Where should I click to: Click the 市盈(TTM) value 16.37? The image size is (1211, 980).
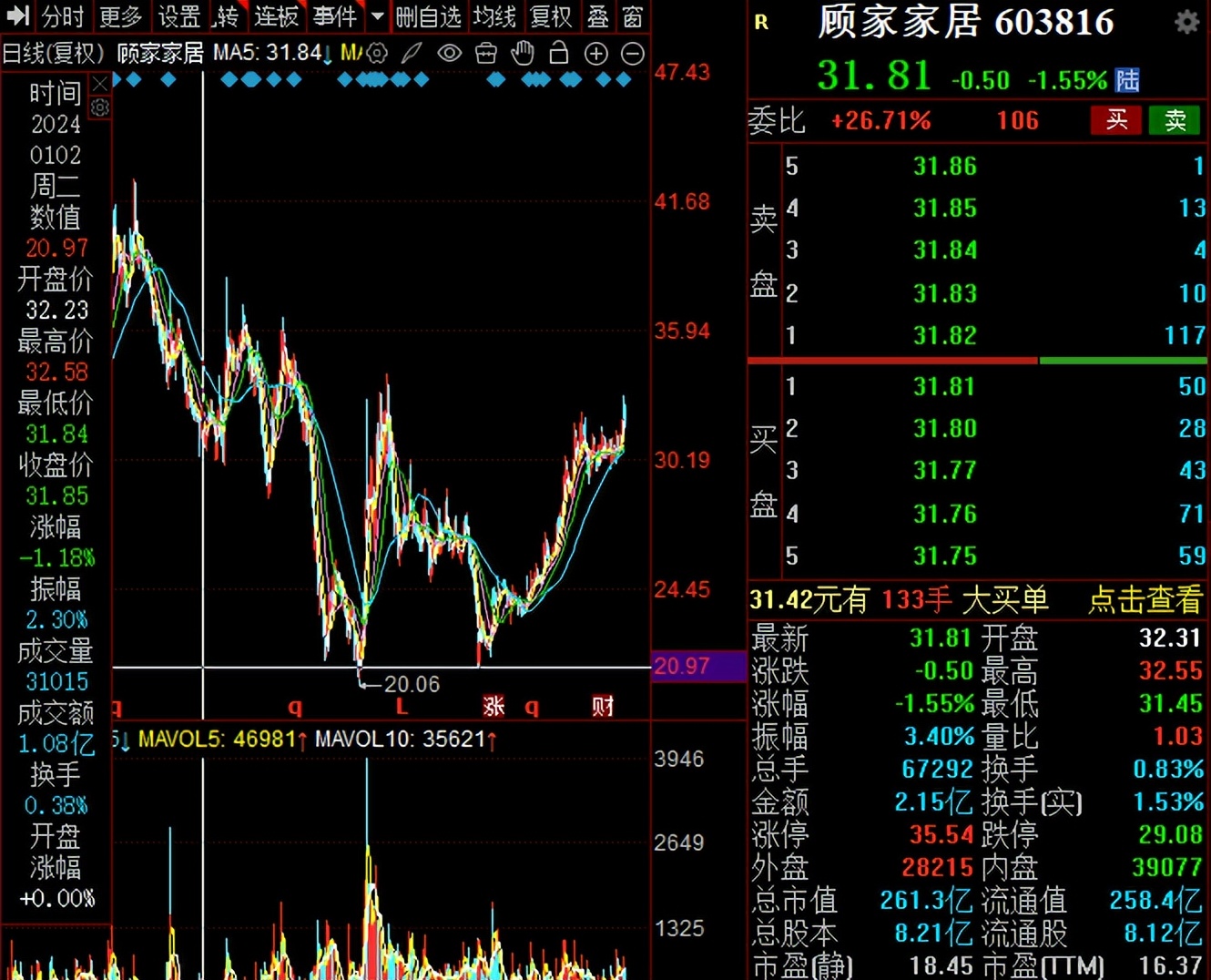click(1171, 965)
